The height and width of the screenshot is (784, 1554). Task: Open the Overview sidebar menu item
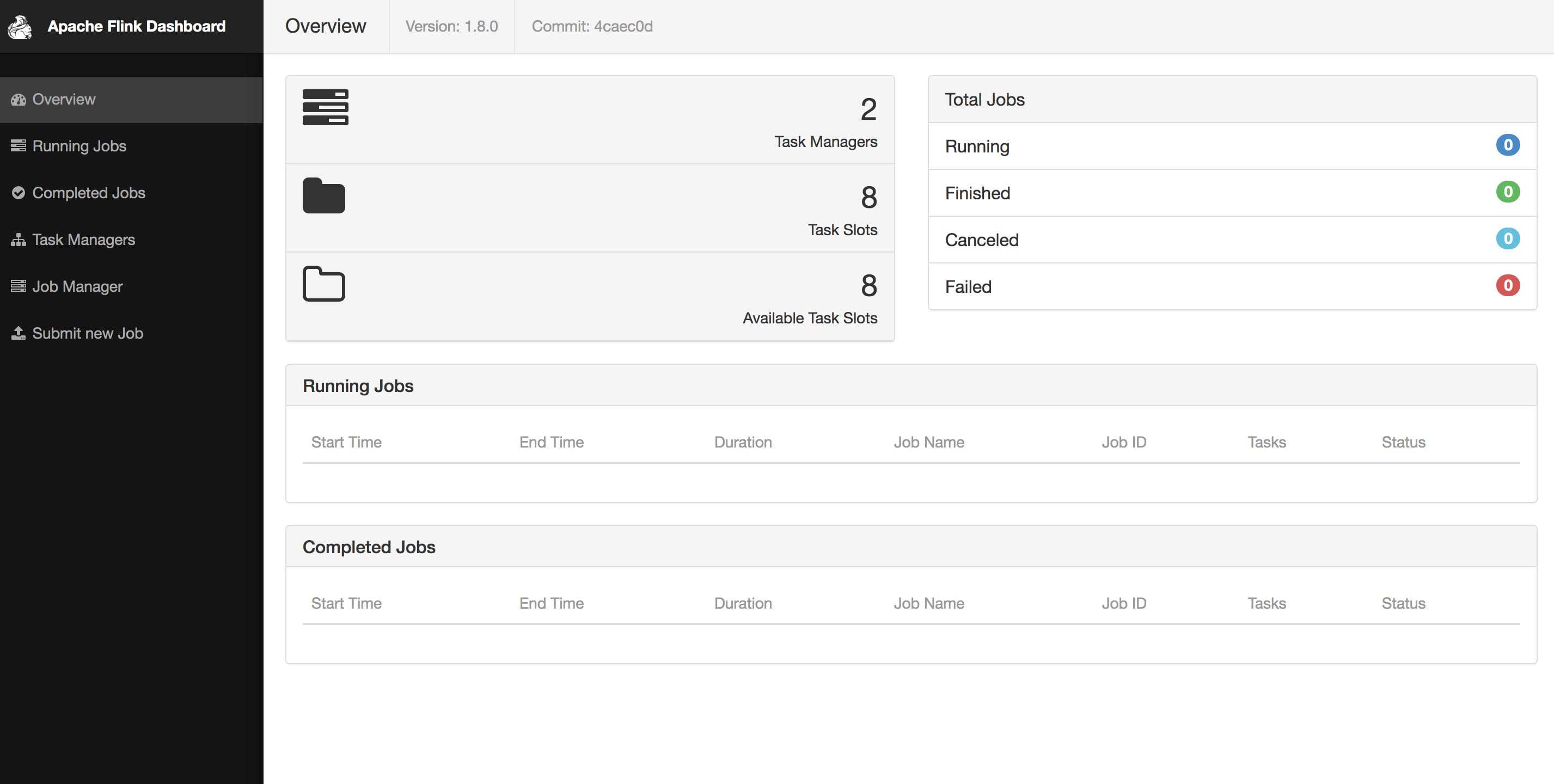[x=132, y=100]
